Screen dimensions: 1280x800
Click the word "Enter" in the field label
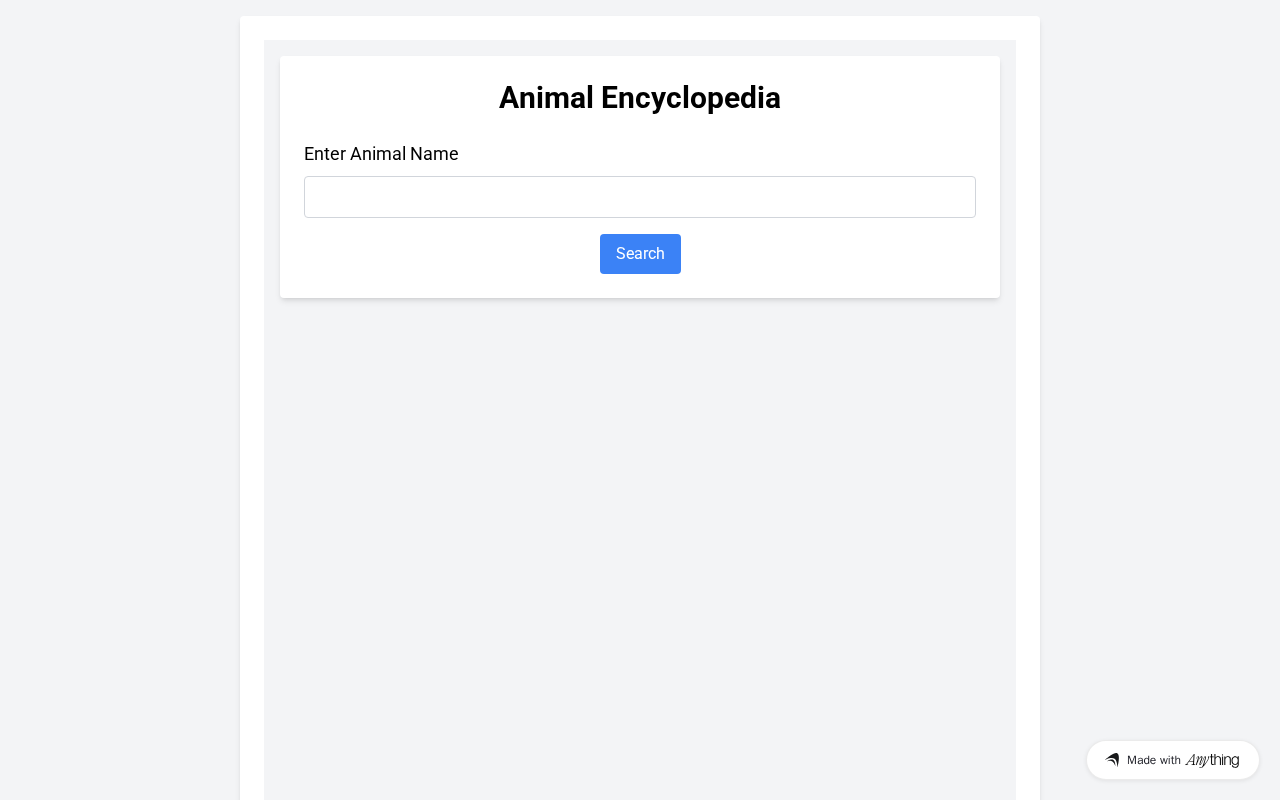(325, 154)
